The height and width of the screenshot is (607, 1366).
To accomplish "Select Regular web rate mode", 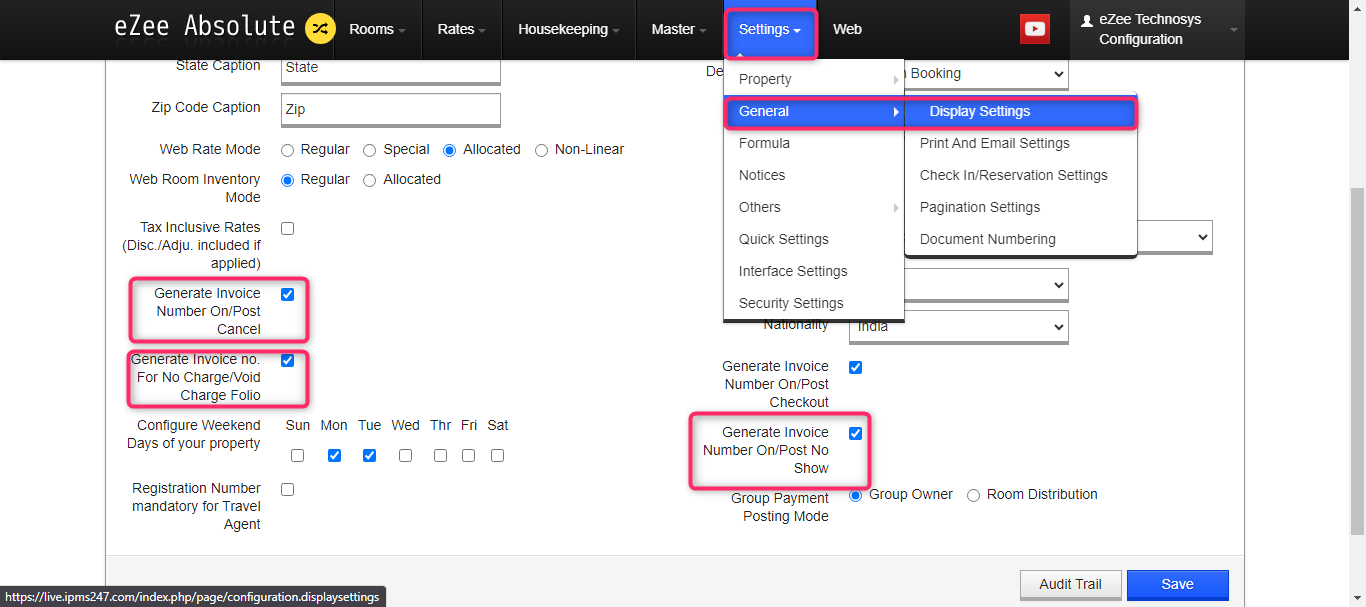I will (x=288, y=150).
